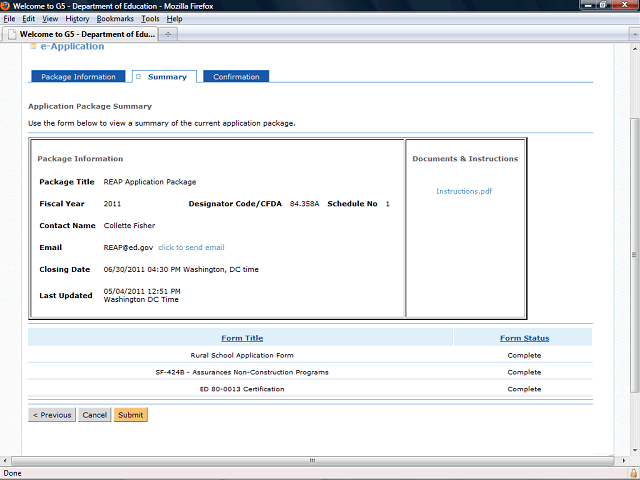The height and width of the screenshot is (480, 640).
Task: Click the Done status bar text
Action: click(x=12, y=473)
